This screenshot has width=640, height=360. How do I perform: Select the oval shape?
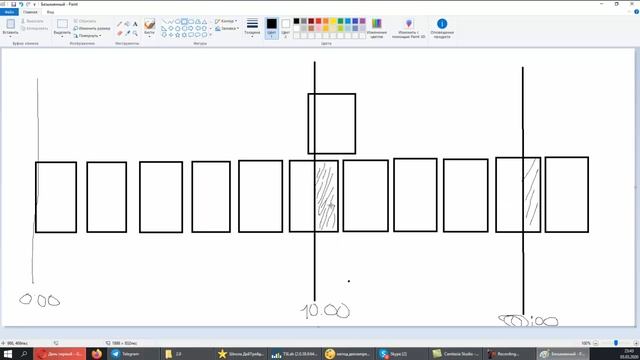tap(178, 22)
